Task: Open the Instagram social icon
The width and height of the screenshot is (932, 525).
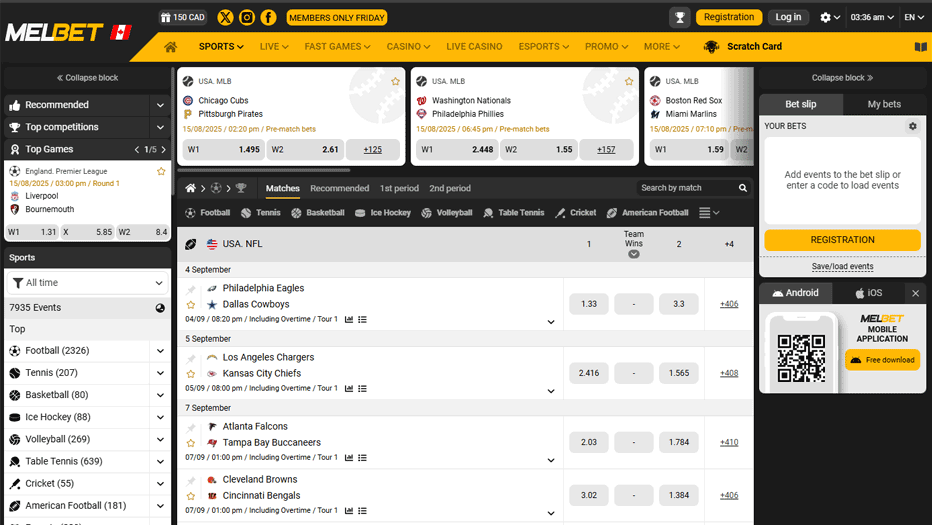Action: tap(247, 17)
